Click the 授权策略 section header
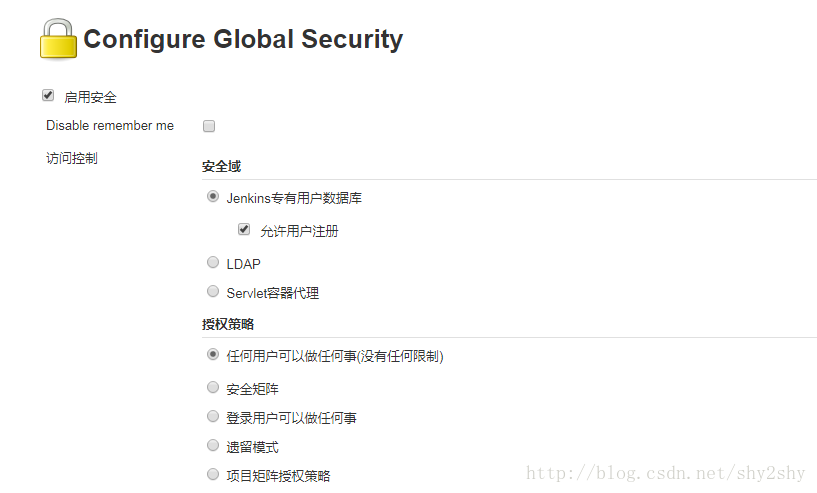 (228, 325)
